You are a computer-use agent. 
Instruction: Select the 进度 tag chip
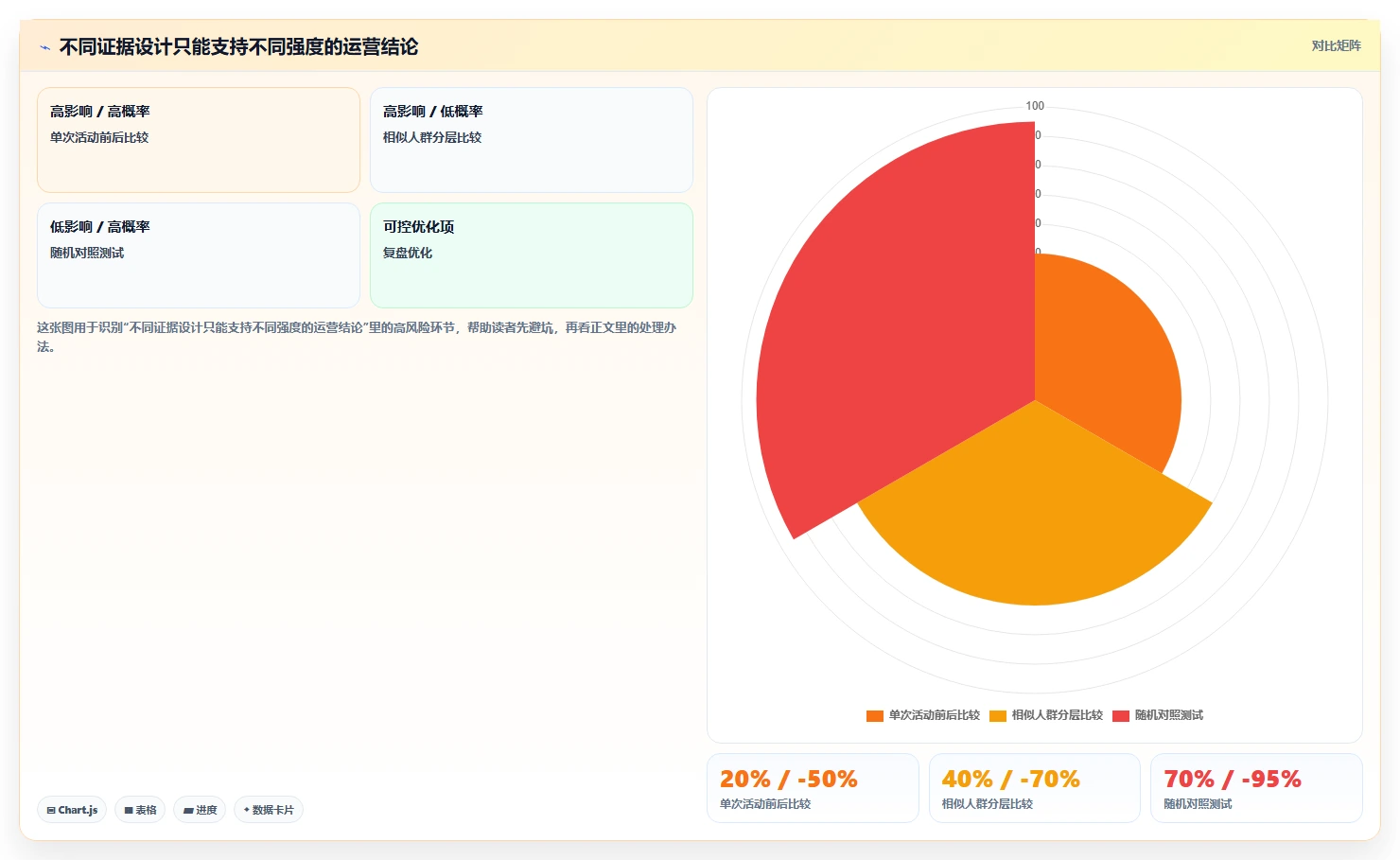pyautogui.click(x=200, y=810)
